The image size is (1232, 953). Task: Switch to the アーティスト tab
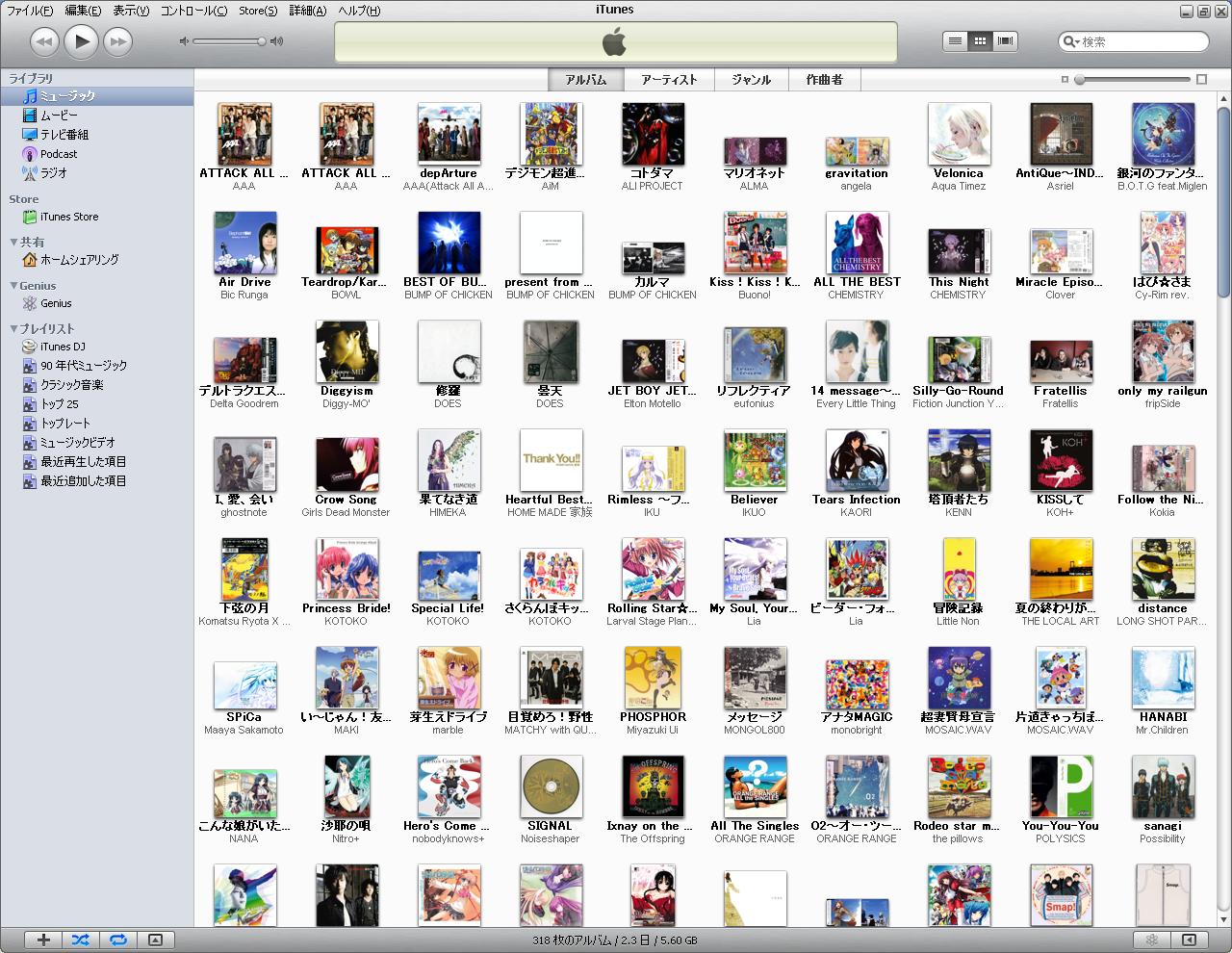point(669,80)
